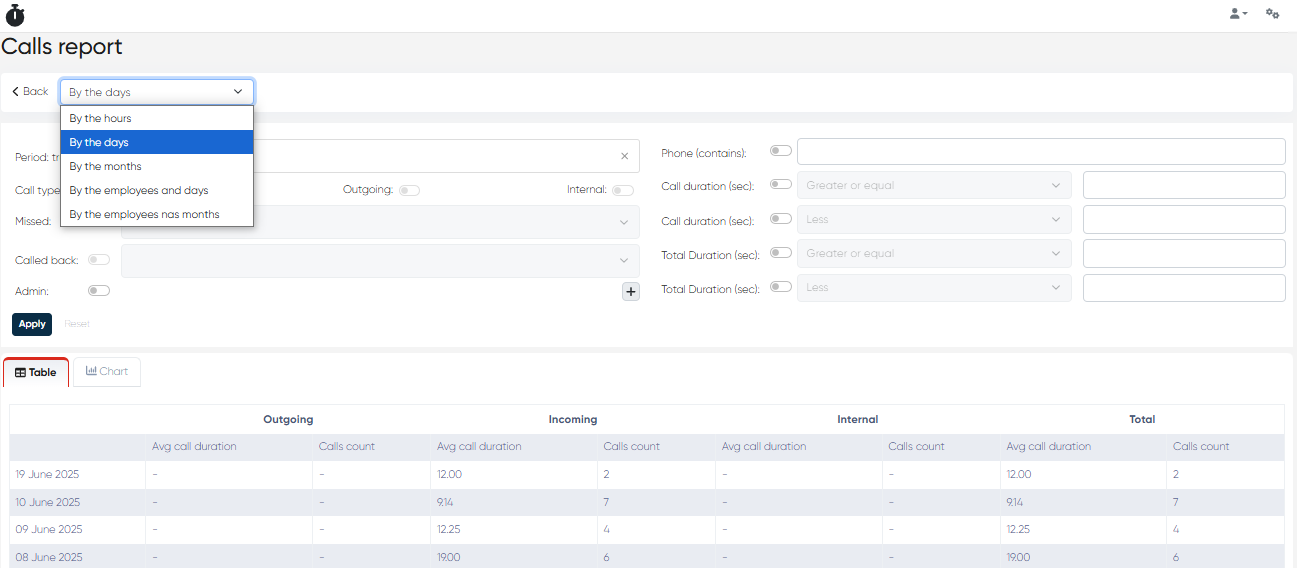Click the stopwatch app logo
Viewport: 1297px width, 568px height.
coord(15,15)
